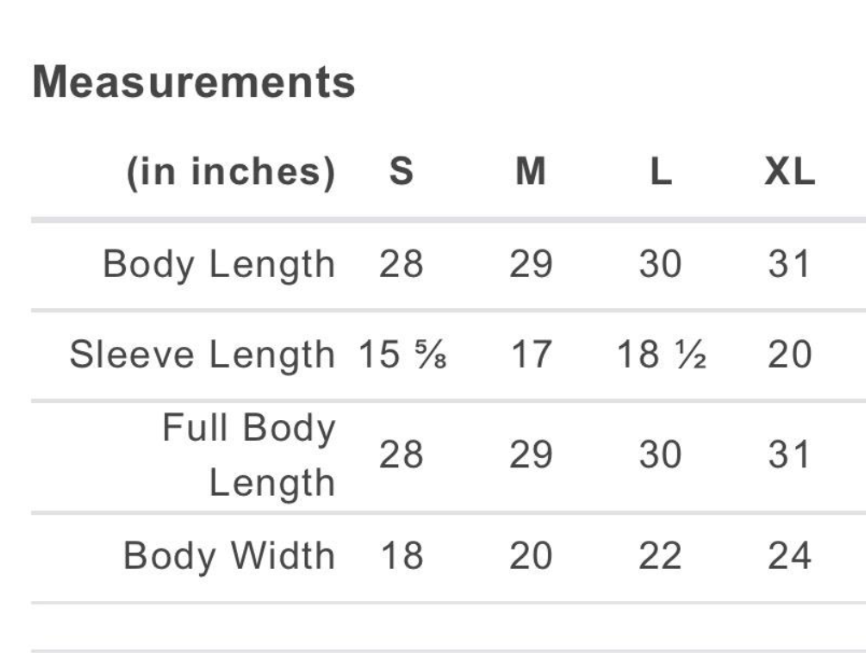Click Body Length value 28 for S

(402, 264)
